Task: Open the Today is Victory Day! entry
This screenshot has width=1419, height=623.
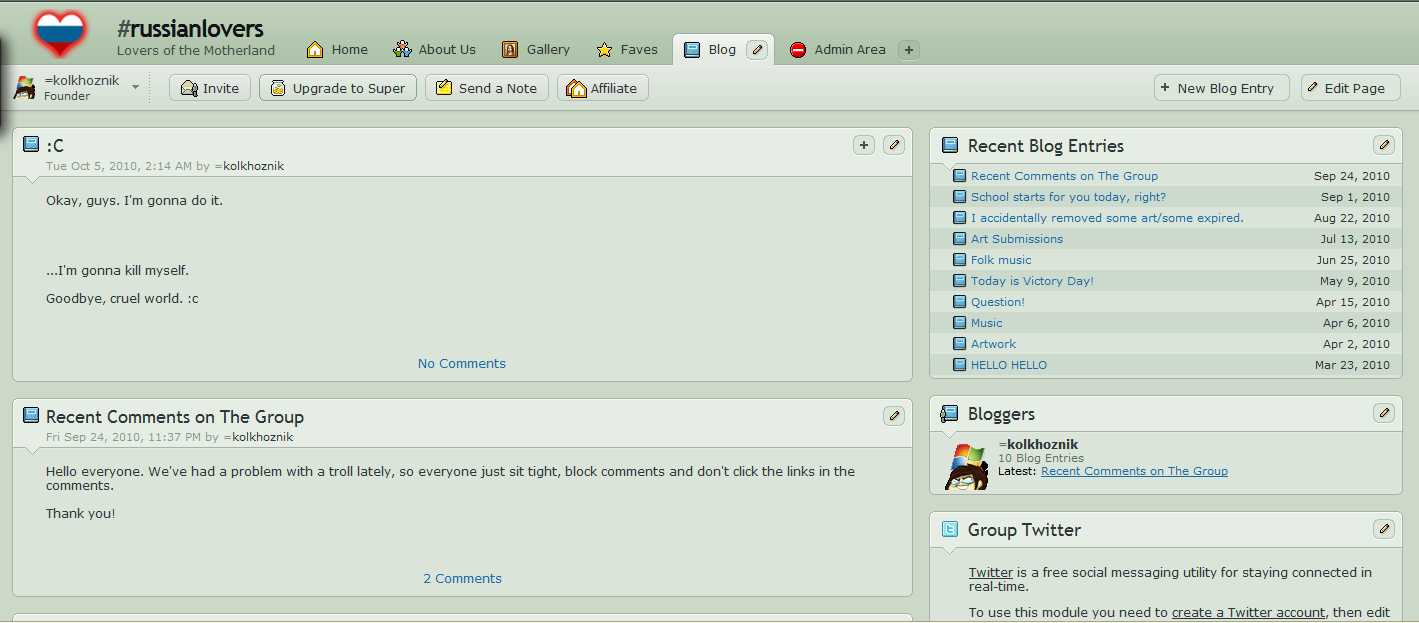Action: 1032,281
